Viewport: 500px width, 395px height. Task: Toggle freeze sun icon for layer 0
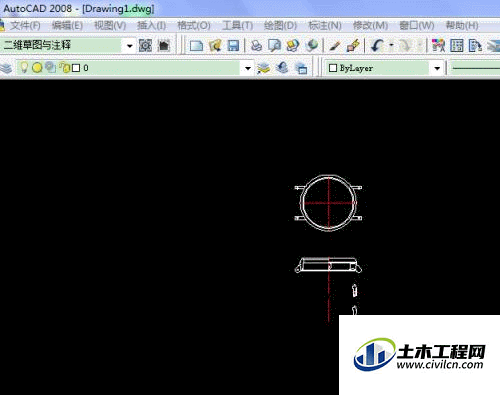[37, 68]
